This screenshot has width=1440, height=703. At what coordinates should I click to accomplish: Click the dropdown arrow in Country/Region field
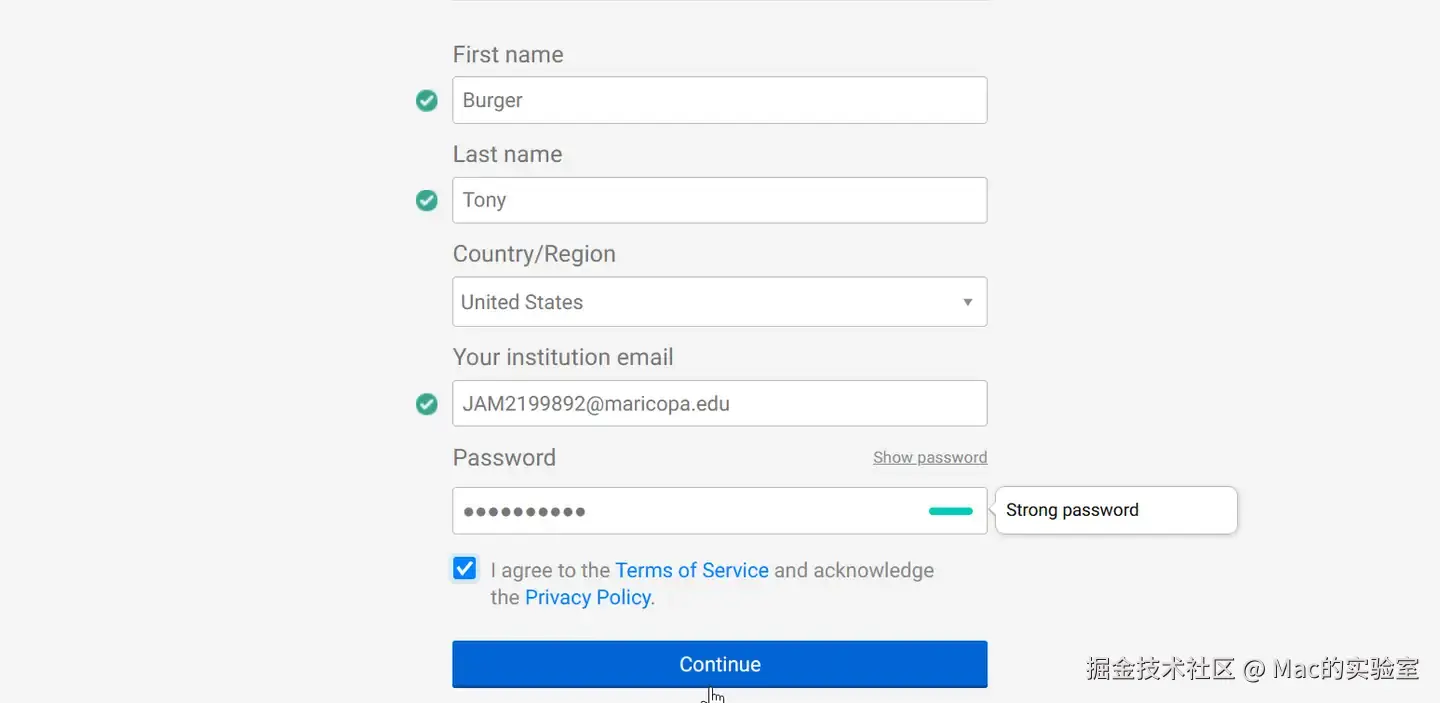(967, 302)
